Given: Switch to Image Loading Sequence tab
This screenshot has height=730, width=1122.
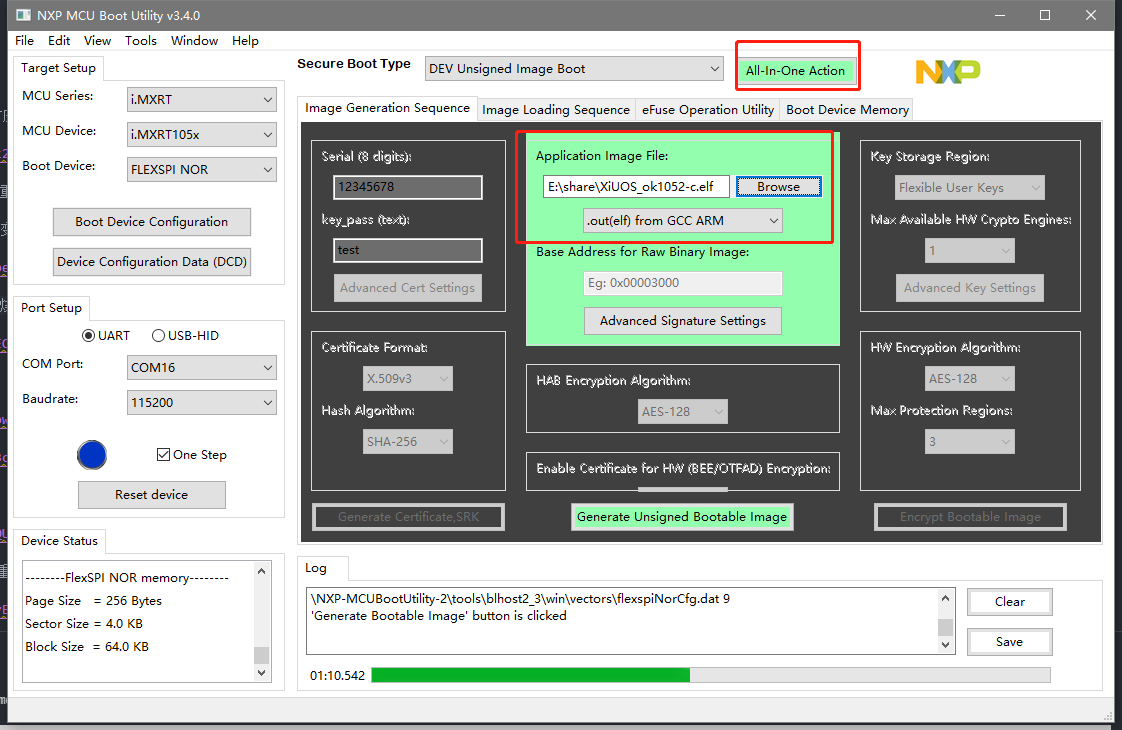Looking at the screenshot, I should tap(556, 110).
